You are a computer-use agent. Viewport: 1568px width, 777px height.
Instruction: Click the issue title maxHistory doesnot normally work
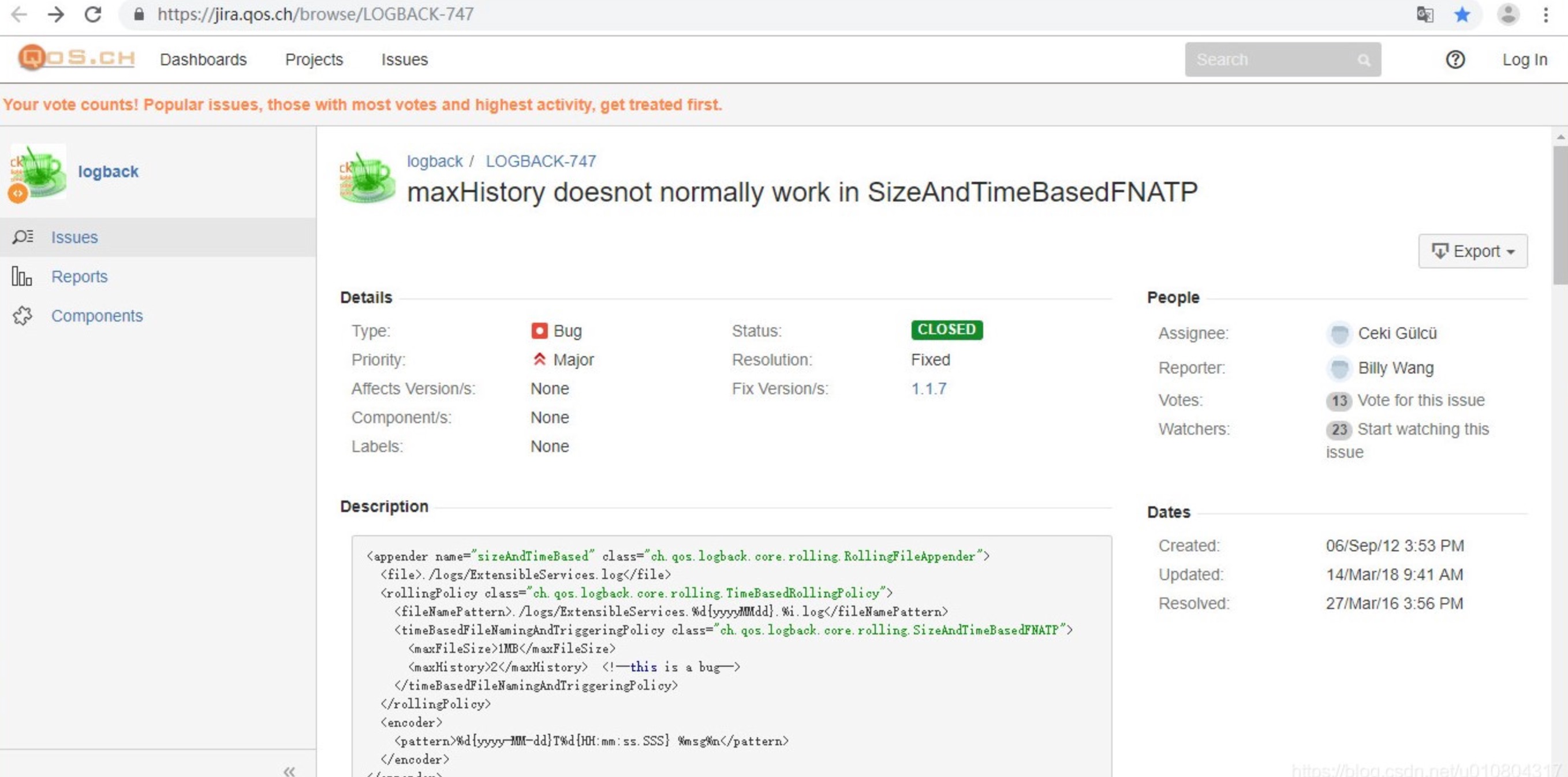coord(802,192)
